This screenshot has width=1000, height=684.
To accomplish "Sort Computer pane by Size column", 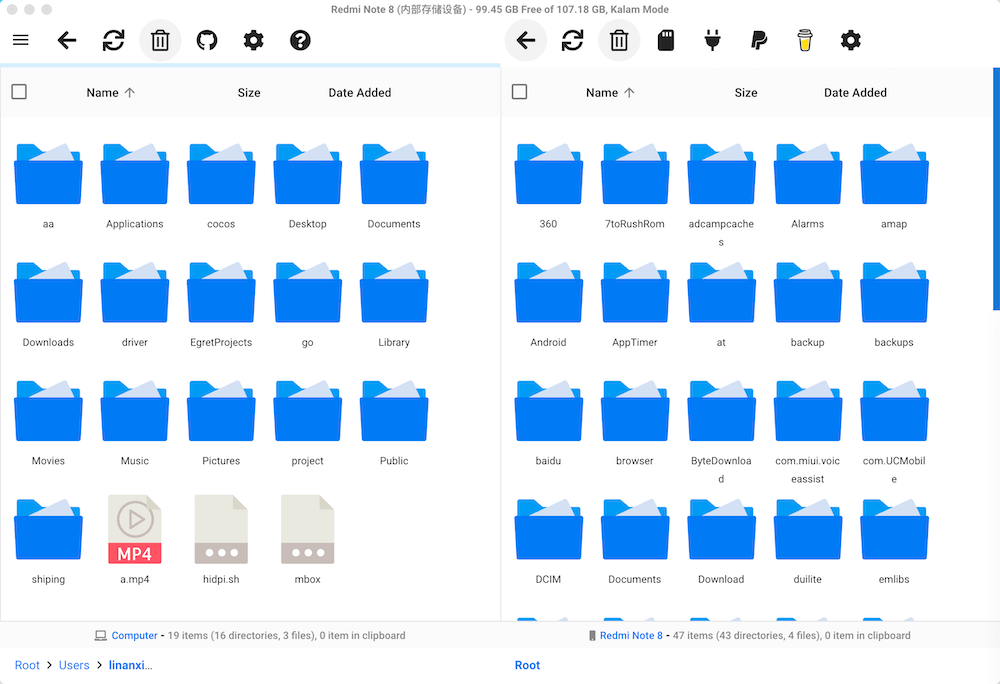I will [249, 92].
